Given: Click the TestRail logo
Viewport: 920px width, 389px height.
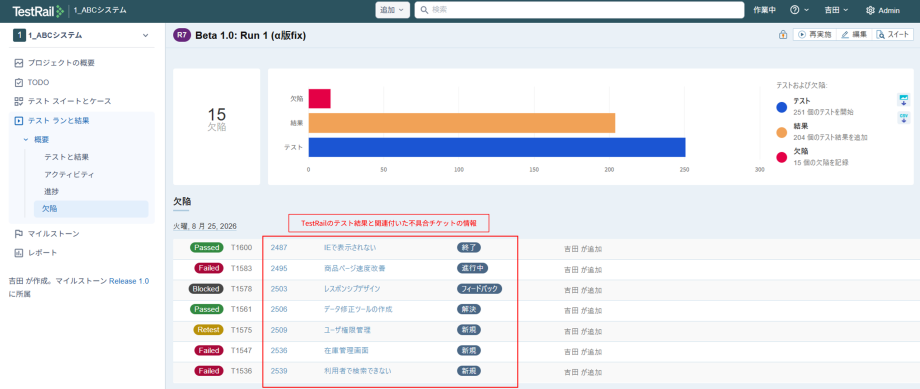Looking at the screenshot, I should 38,11.
